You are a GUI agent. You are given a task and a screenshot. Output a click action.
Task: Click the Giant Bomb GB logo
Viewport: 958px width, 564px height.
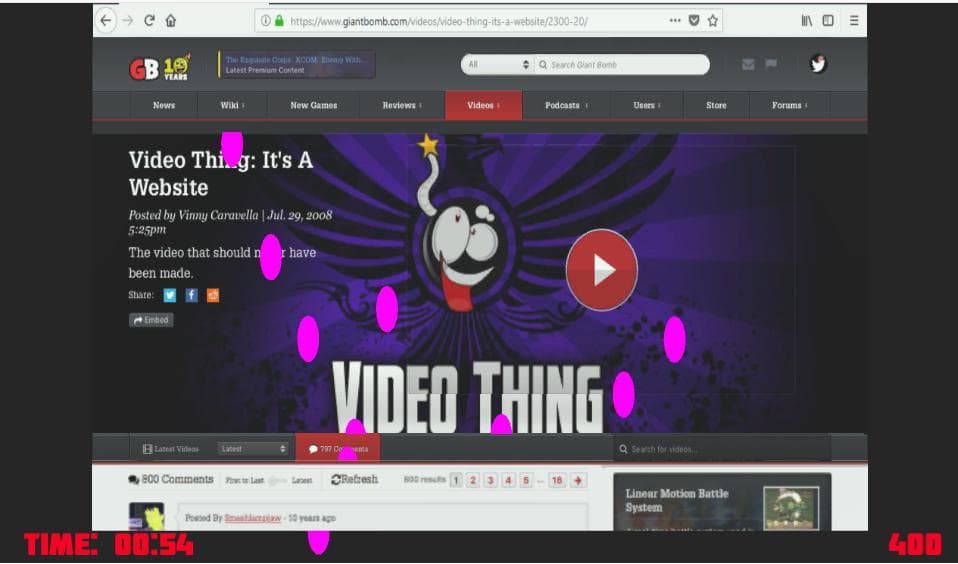click(x=144, y=69)
